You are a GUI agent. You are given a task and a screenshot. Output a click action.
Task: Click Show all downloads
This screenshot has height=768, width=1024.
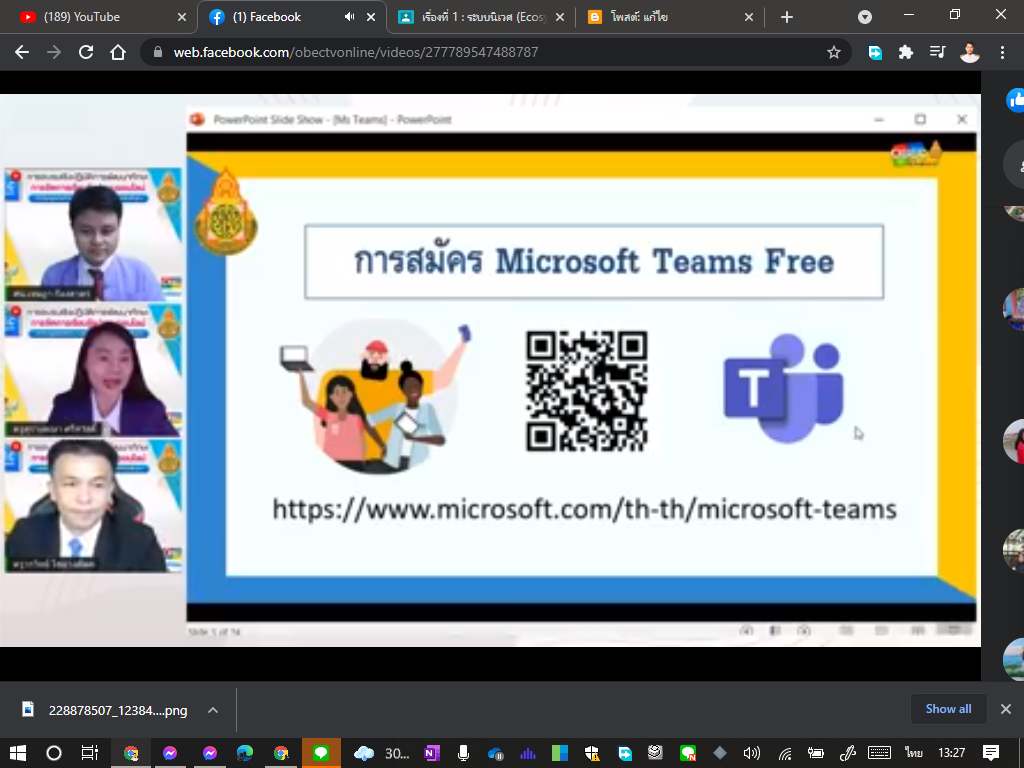coord(948,709)
